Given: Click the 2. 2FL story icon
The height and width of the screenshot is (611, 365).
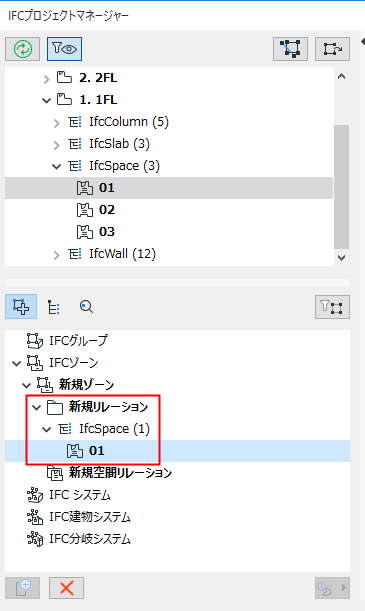Looking at the screenshot, I should (x=64, y=77).
